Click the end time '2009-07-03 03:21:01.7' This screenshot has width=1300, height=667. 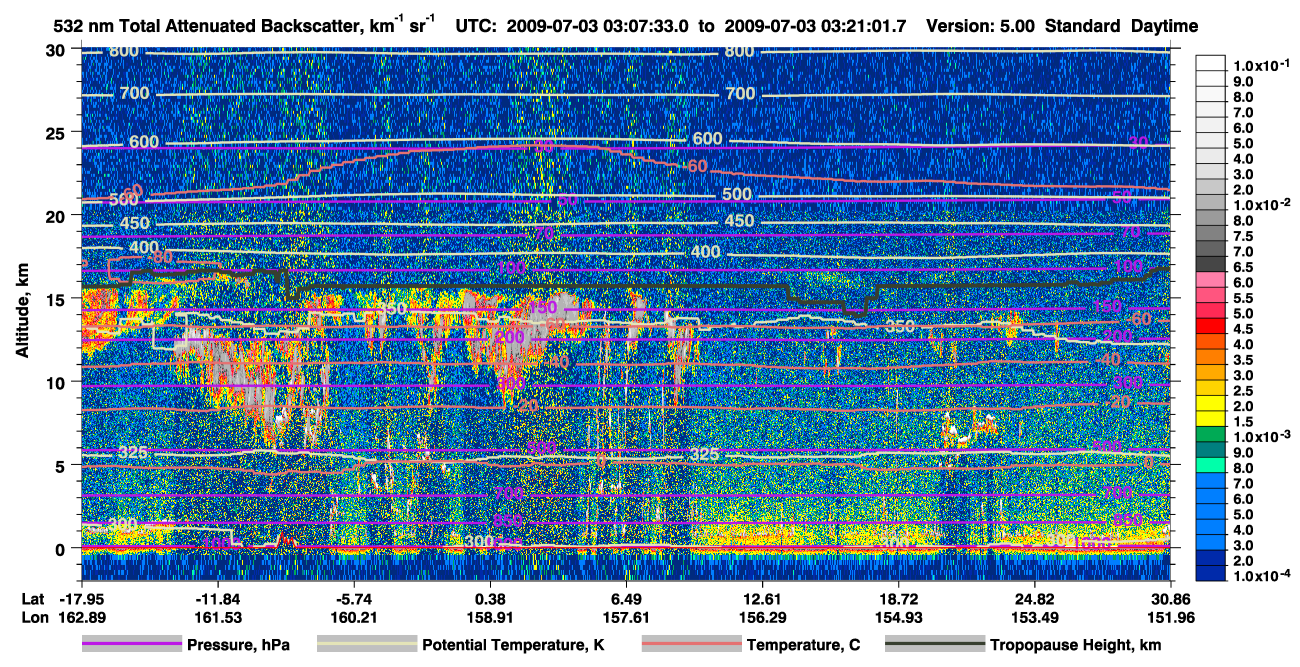(815, 26)
